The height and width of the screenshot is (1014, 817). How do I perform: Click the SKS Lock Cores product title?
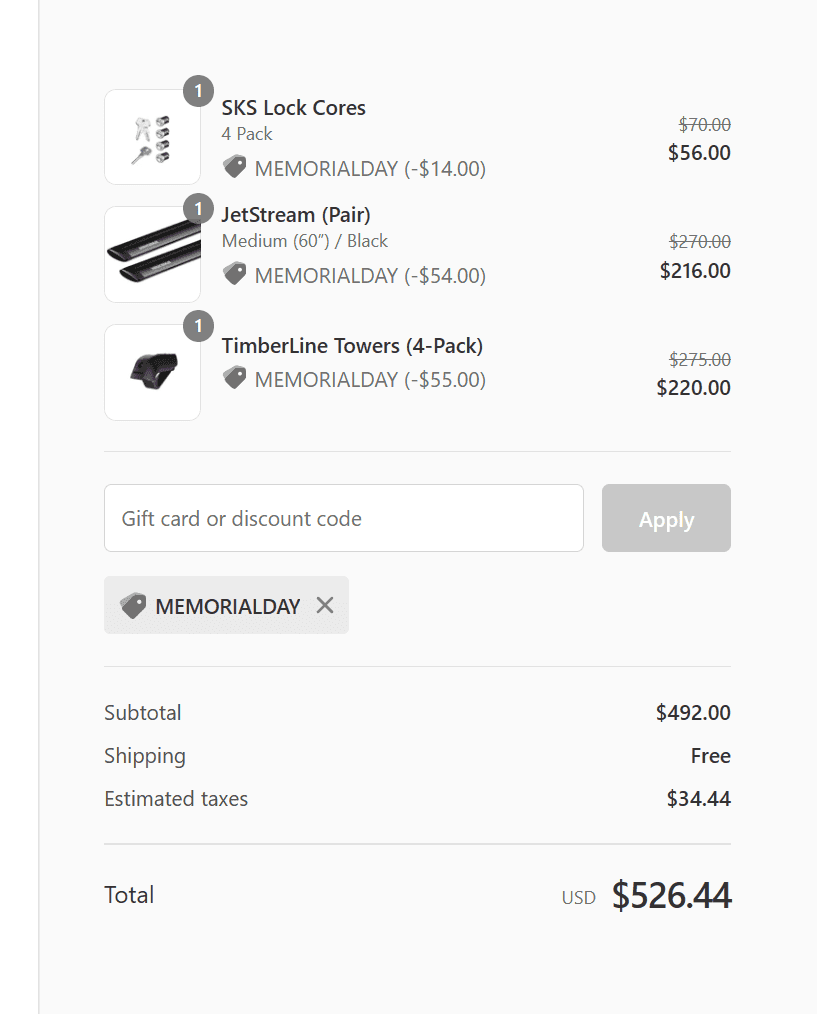[293, 108]
